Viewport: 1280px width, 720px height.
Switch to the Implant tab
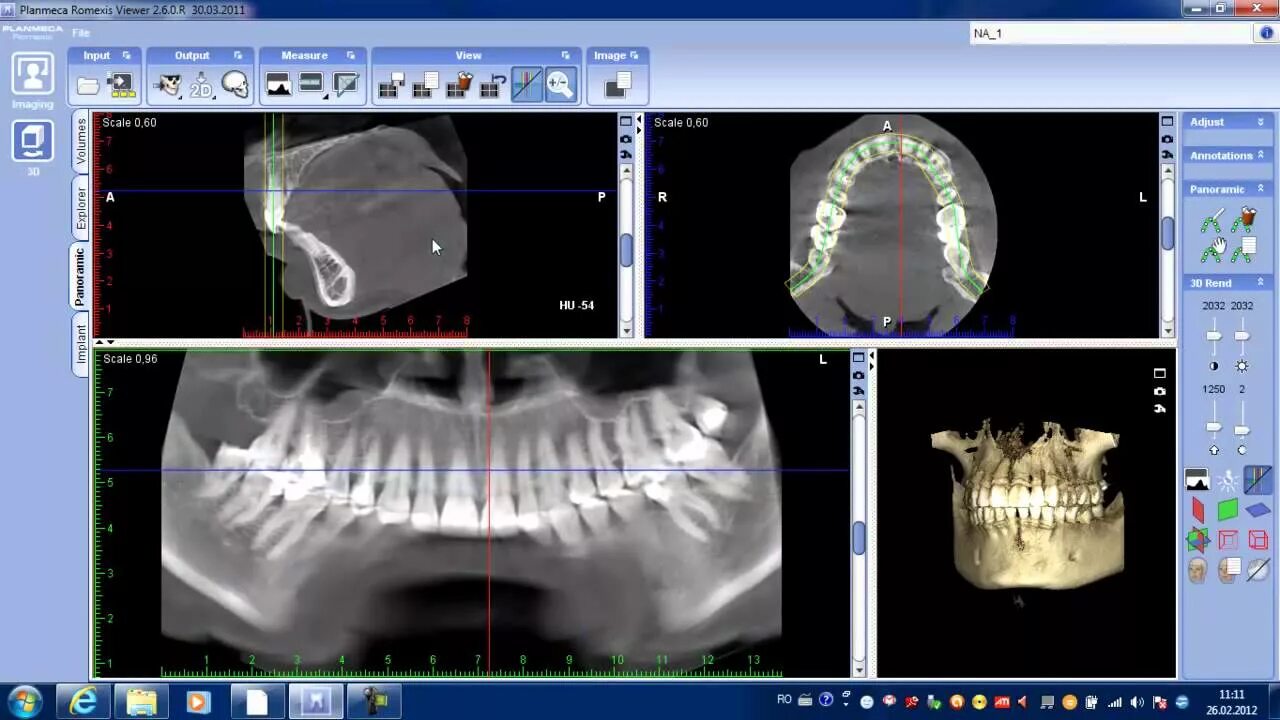point(81,344)
